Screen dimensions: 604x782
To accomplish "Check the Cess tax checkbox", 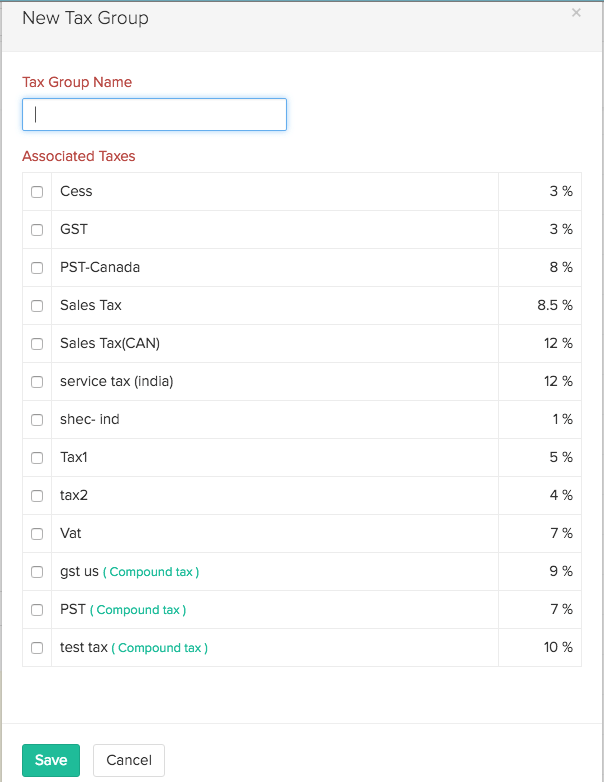I will (37, 192).
